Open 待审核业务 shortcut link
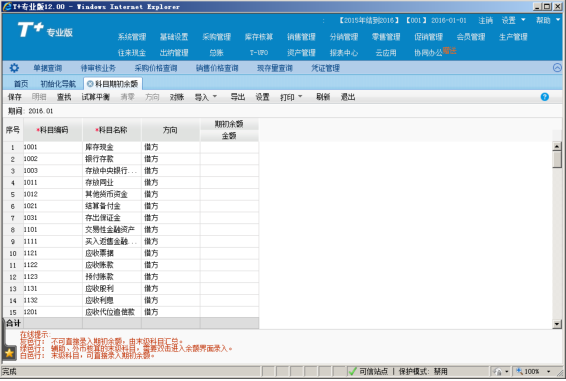This screenshot has height=381, width=566. point(98,68)
